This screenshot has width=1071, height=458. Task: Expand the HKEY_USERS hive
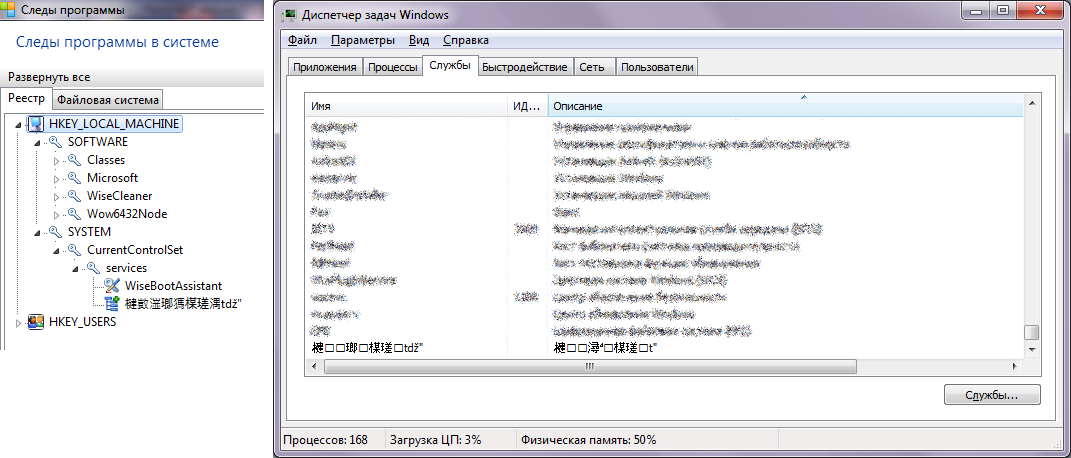tap(18, 322)
